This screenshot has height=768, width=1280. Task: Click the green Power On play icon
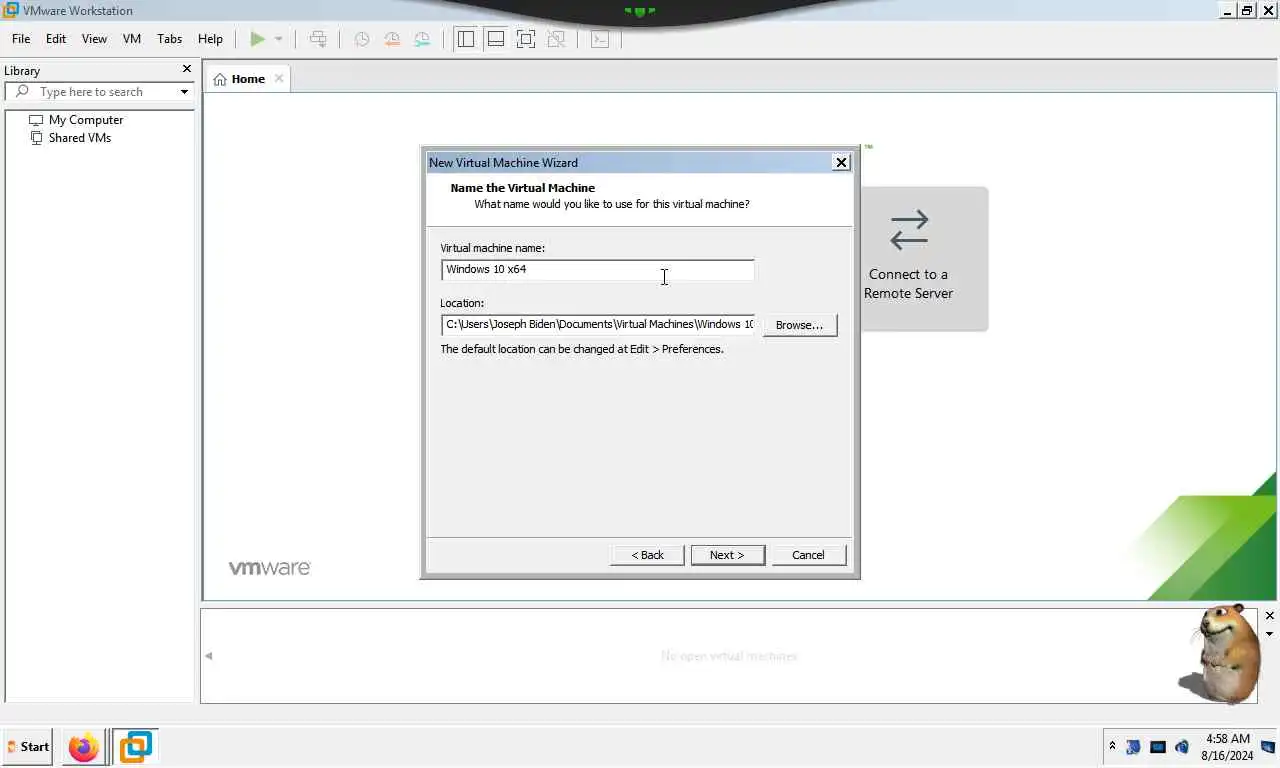(257, 39)
